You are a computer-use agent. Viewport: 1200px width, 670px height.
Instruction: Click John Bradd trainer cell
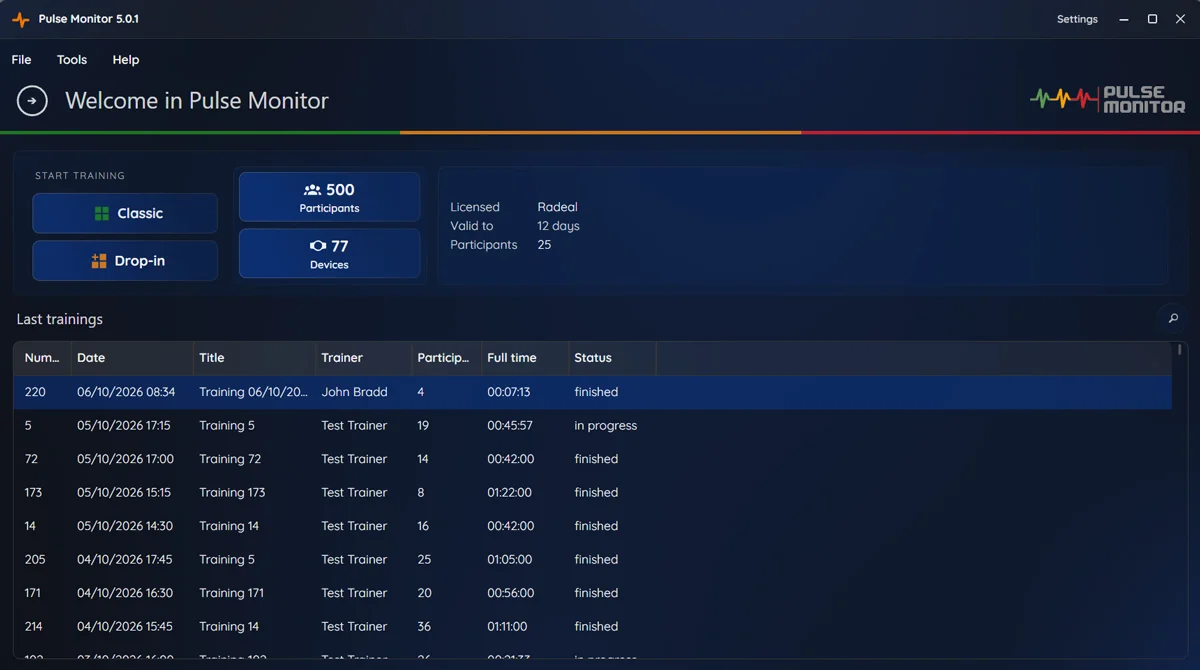pos(354,392)
